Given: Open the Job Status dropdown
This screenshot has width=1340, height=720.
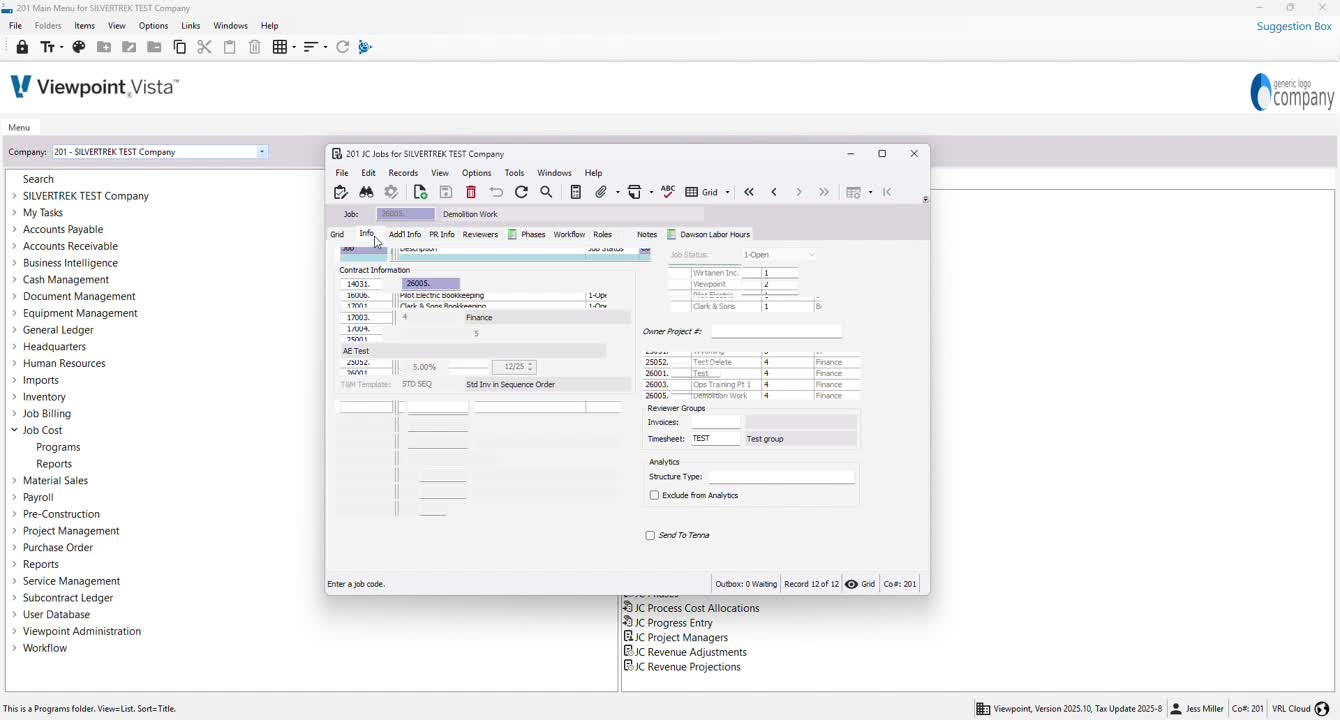Looking at the screenshot, I should click(811, 255).
